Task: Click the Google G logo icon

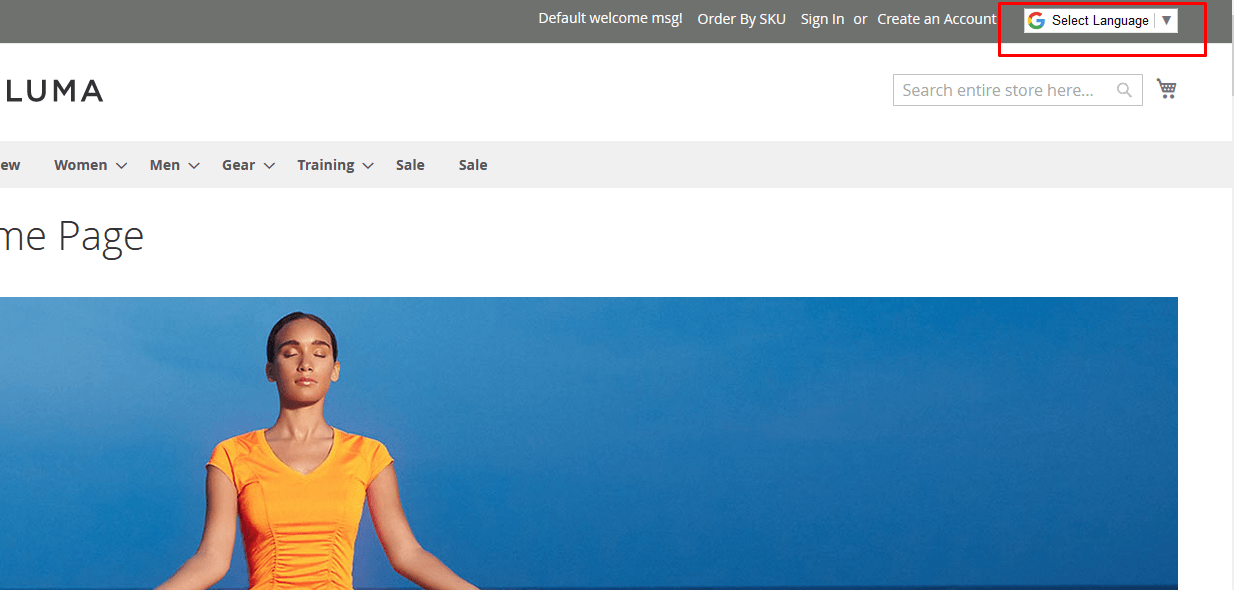Action: pos(1036,20)
